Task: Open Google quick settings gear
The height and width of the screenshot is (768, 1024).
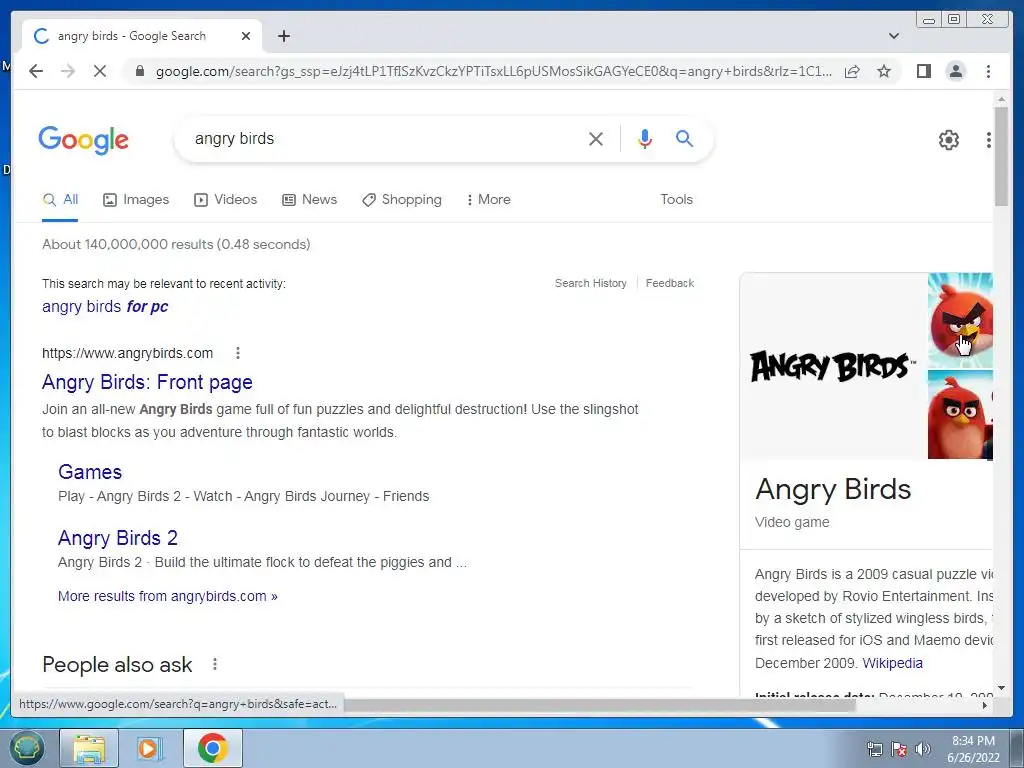Action: pyautogui.click(x=949, y=140)
